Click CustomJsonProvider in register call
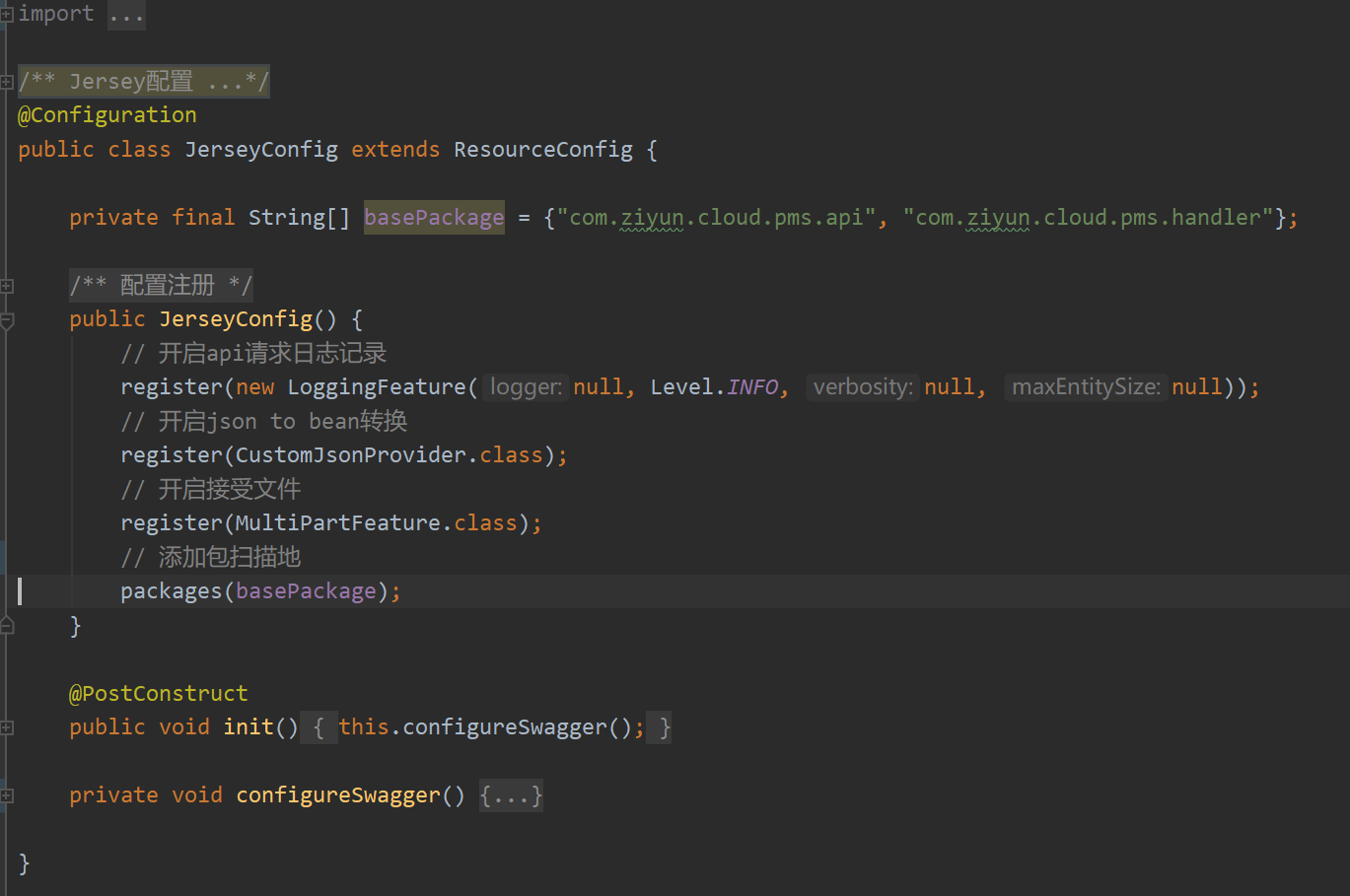 click(x=350, y=455)
